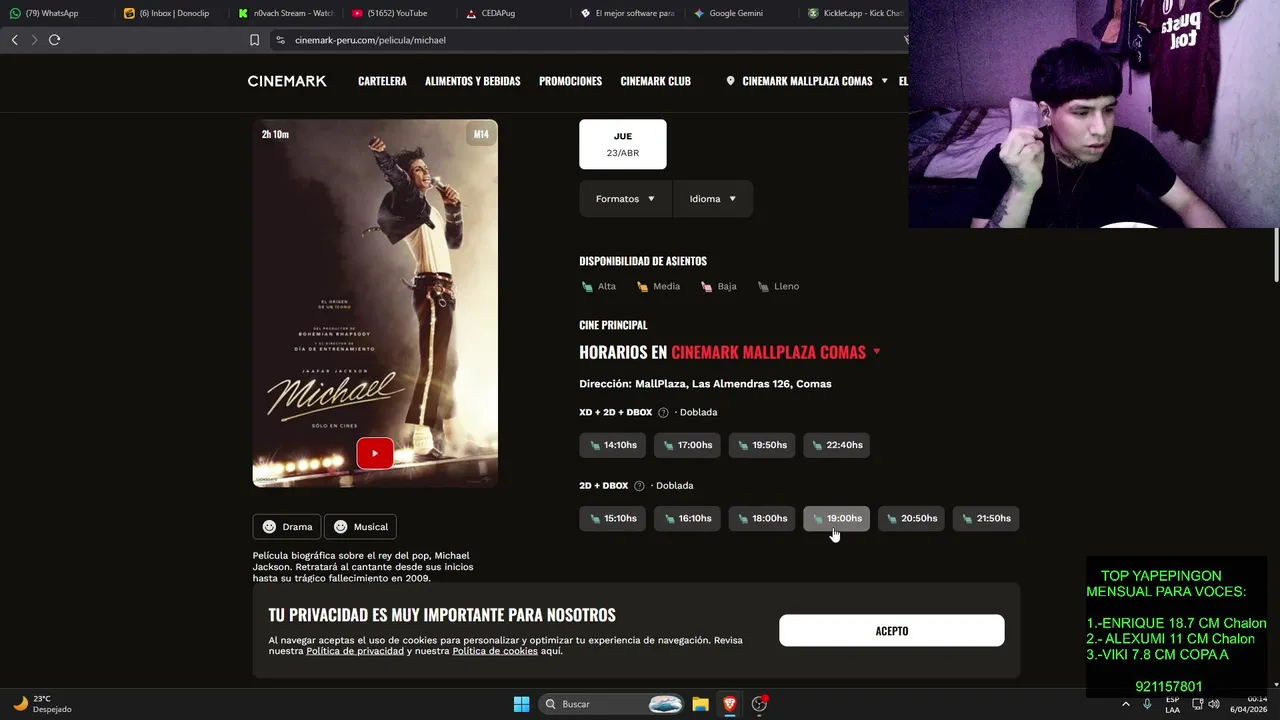Go back using browser back arrow
Image resolution: width=1280 pixels, height=720 pixels.
pos(14,40)
